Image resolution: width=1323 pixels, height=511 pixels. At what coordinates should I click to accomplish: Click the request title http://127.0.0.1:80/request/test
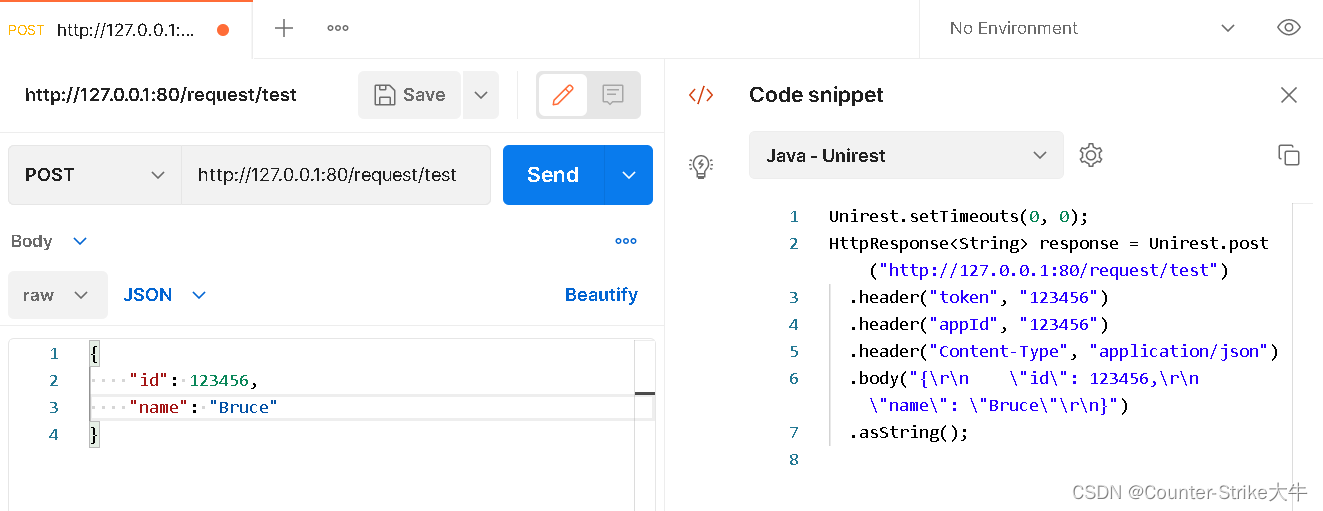click(x=161, y=95)
